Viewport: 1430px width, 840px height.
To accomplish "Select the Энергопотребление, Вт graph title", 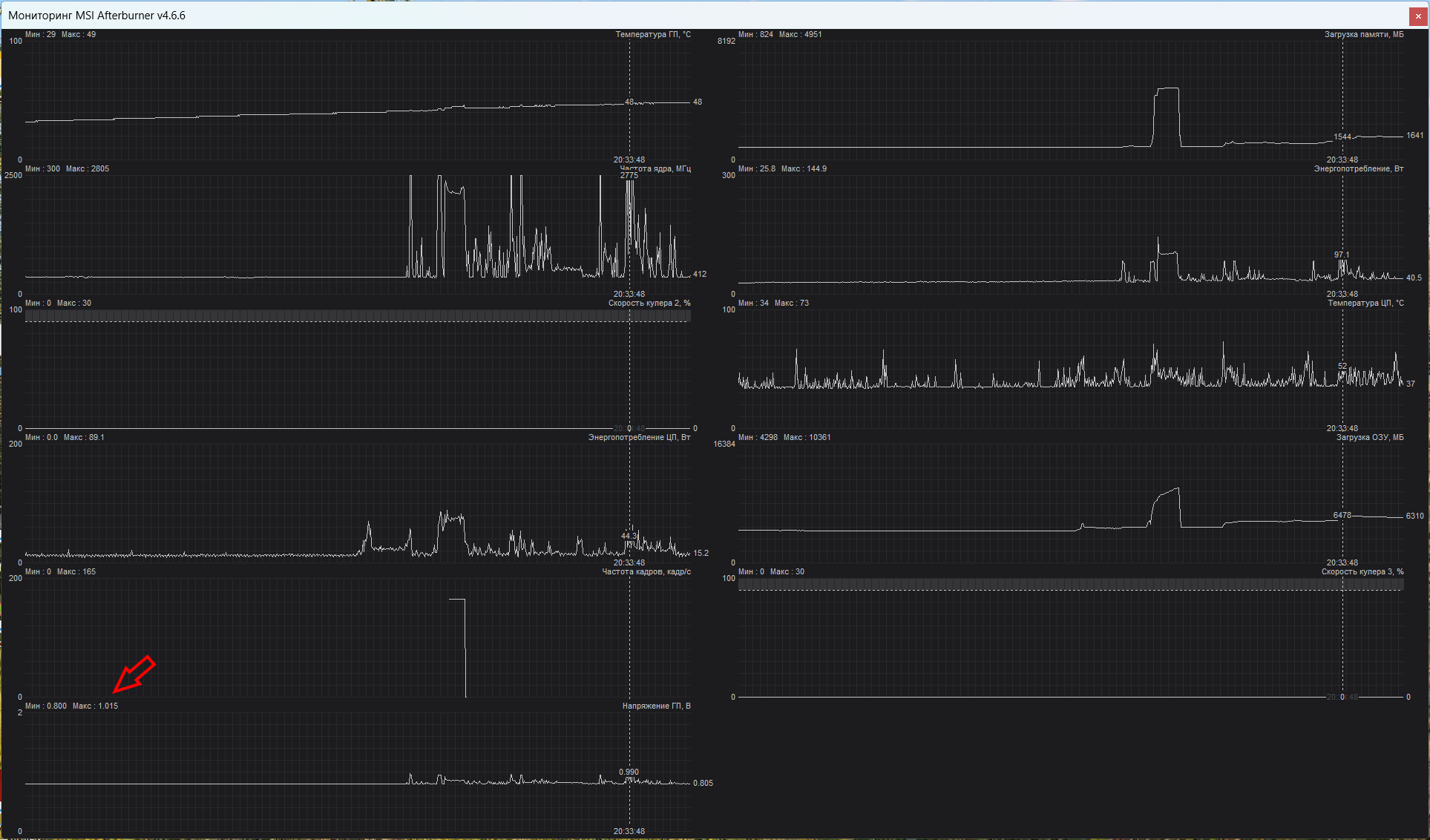I will 1358,169.
